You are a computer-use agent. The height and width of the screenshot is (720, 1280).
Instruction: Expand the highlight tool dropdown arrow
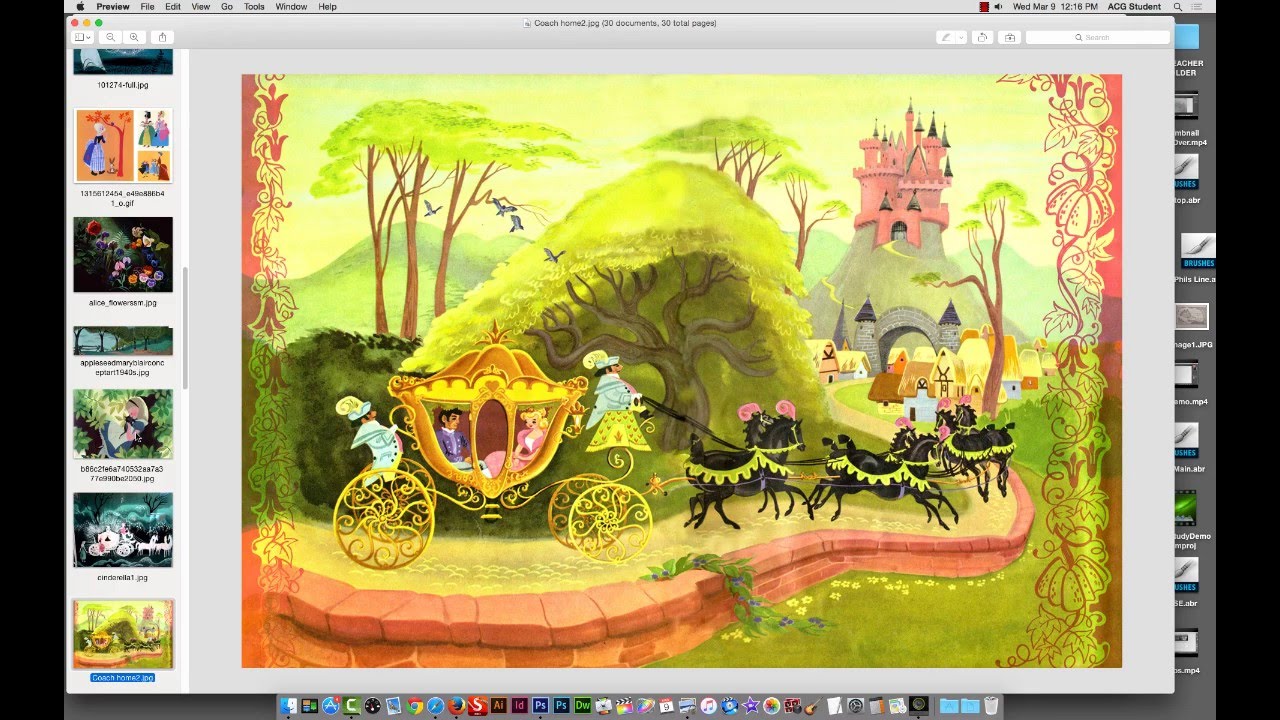click(961, 37)
